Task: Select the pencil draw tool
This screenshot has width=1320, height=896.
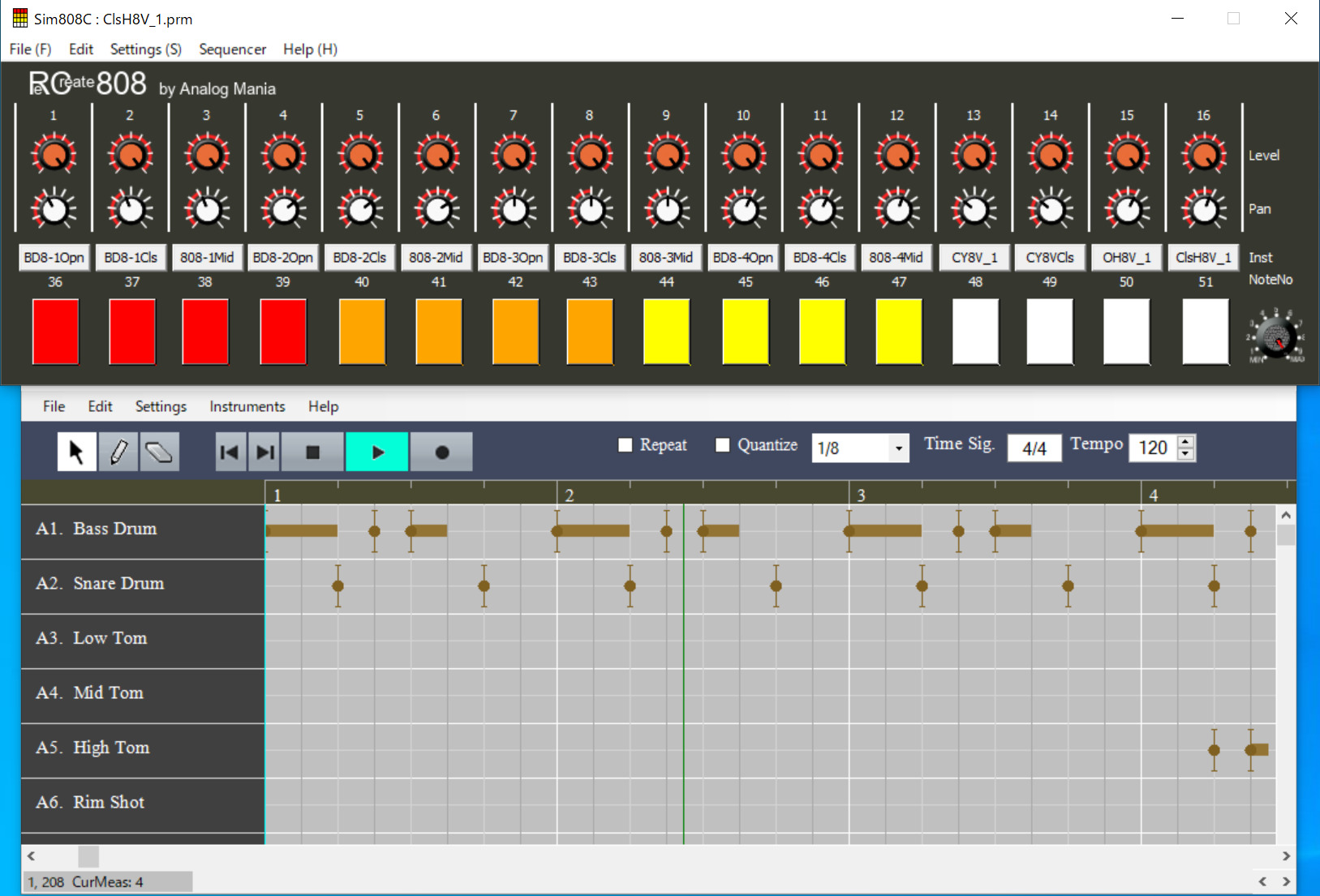Action: pos(118,452)
